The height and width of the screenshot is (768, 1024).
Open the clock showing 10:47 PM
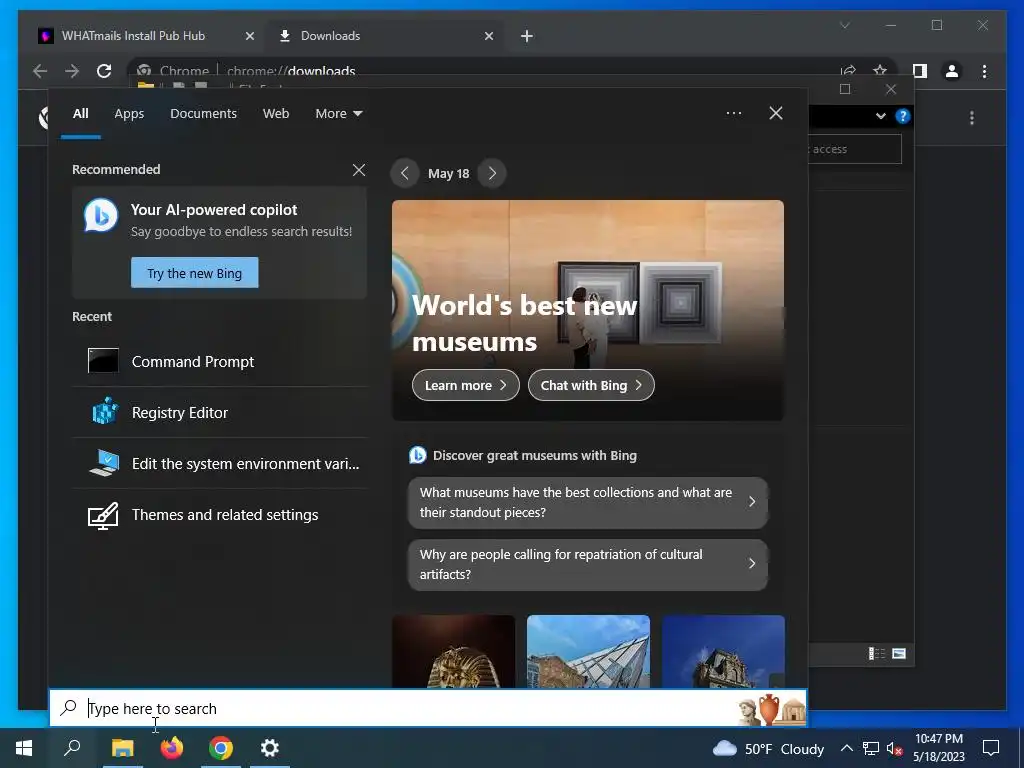[x=939, y=748]
